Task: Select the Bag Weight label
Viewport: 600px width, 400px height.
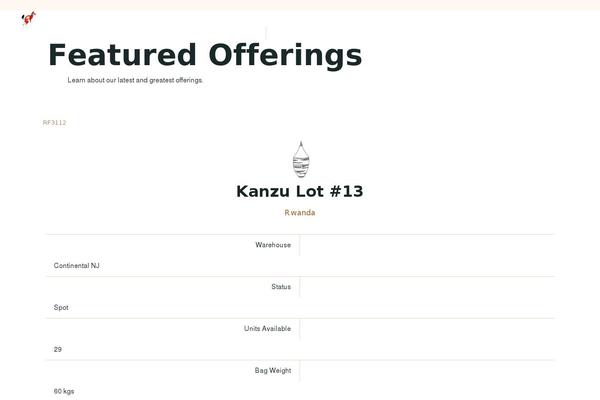Action: 273,371
